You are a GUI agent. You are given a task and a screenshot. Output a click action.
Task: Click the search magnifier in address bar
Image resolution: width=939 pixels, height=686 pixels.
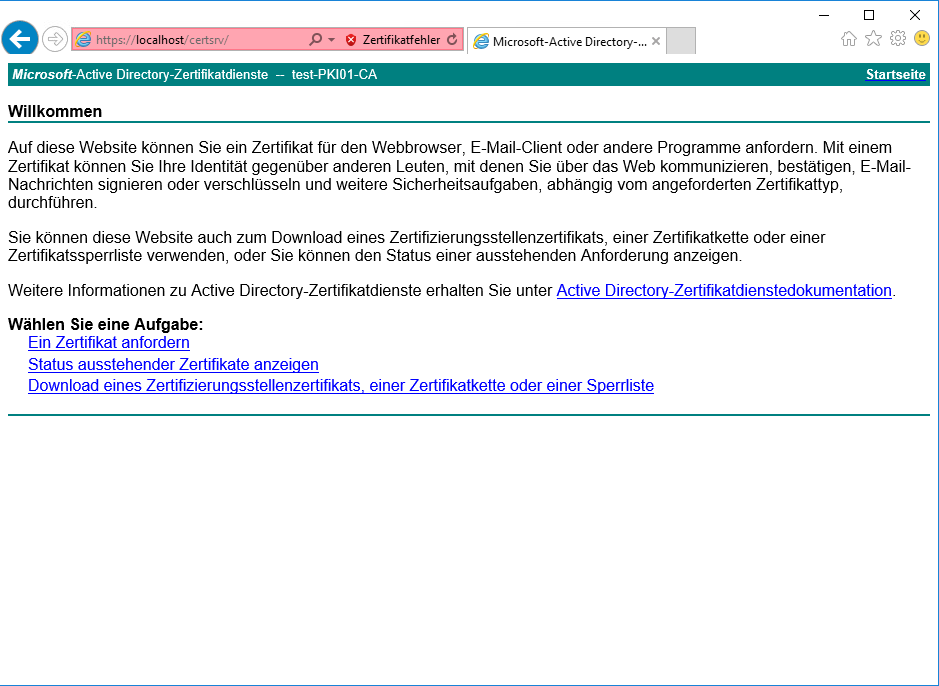pos(316,40)
